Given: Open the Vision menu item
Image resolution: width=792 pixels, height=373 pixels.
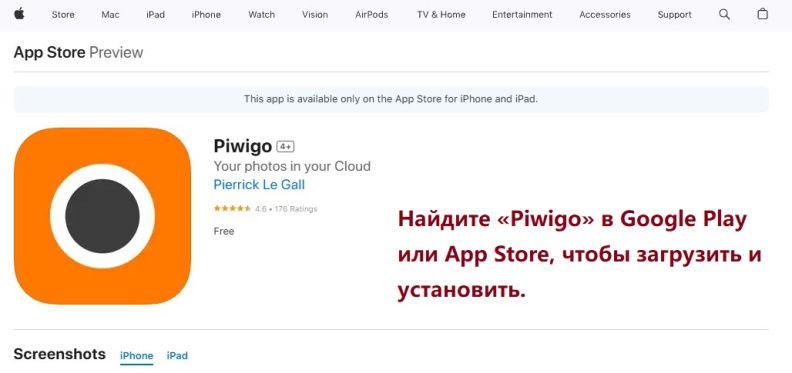Looking at the screenshot, I should coord(315,15).
